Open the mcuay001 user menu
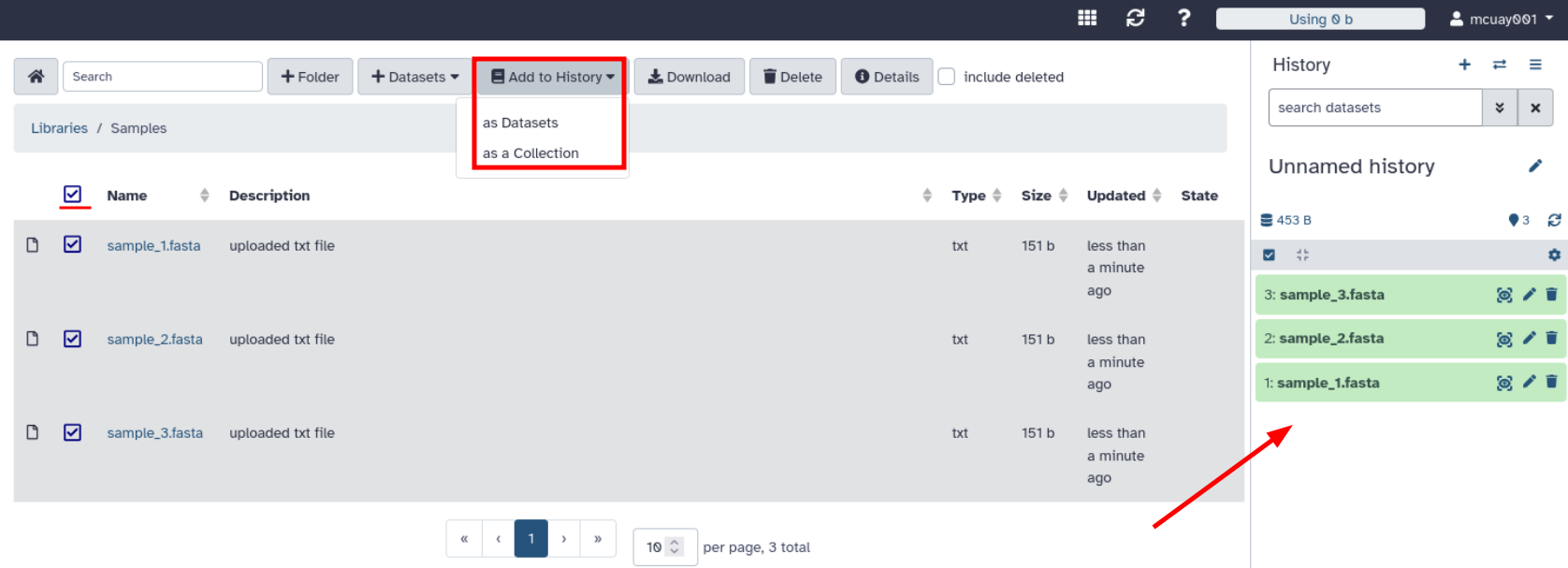 [1502, 19]
